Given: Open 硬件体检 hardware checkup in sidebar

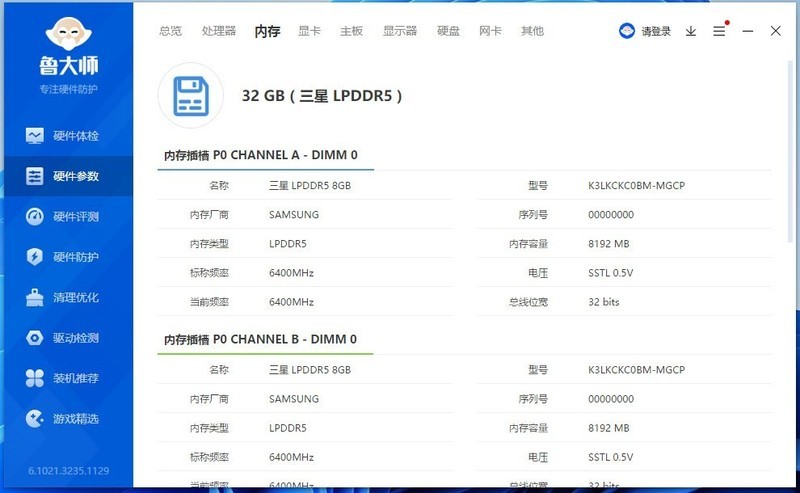Looking at the screenshot, I should point(66,136).
